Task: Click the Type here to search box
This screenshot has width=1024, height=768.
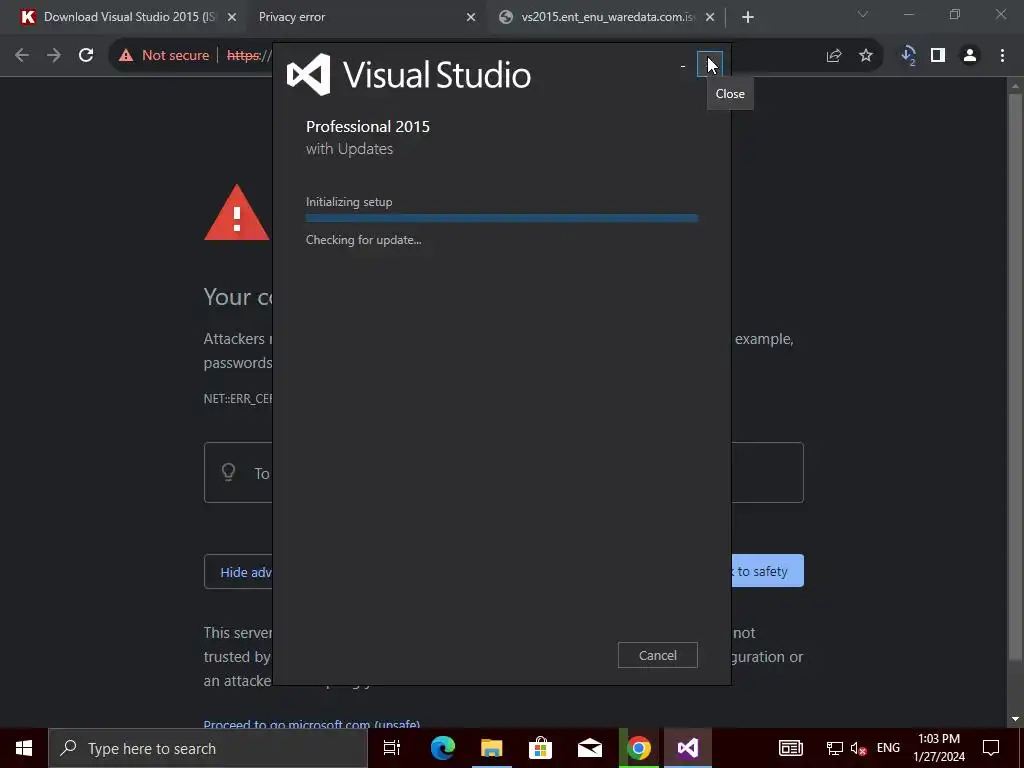Action: click(208, 748)
